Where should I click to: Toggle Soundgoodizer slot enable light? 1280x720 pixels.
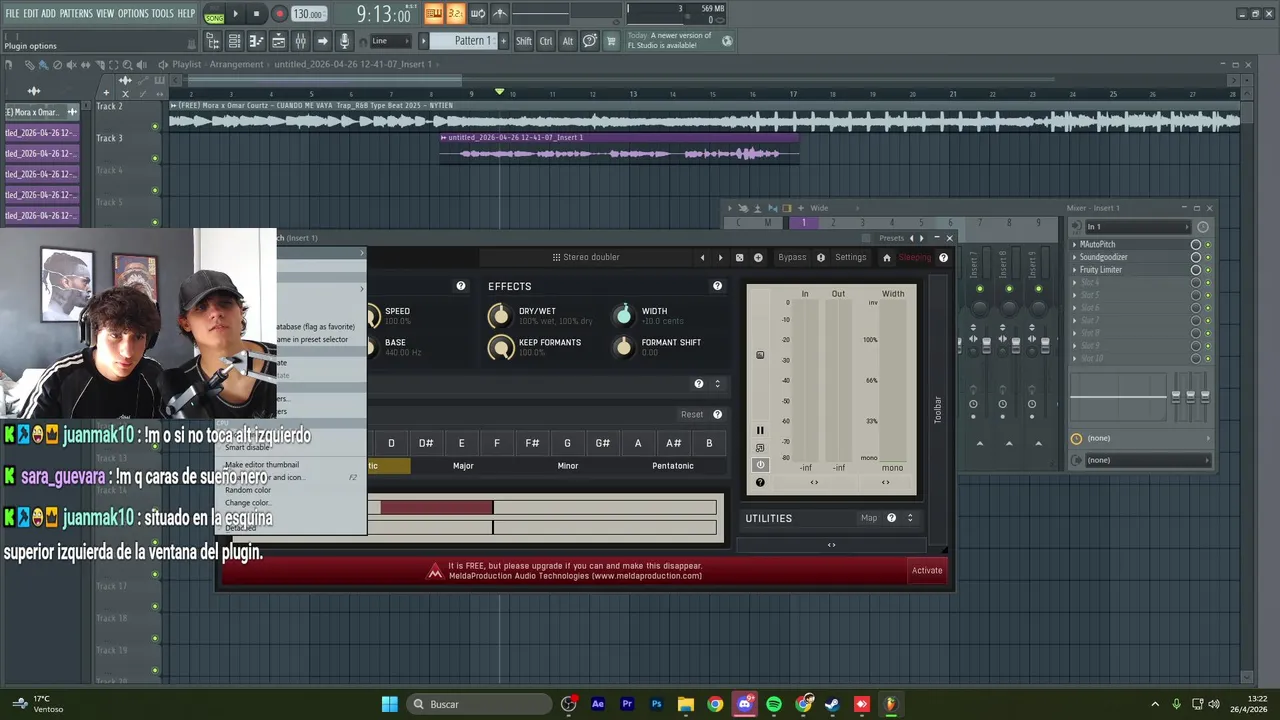pos(1207,257)
